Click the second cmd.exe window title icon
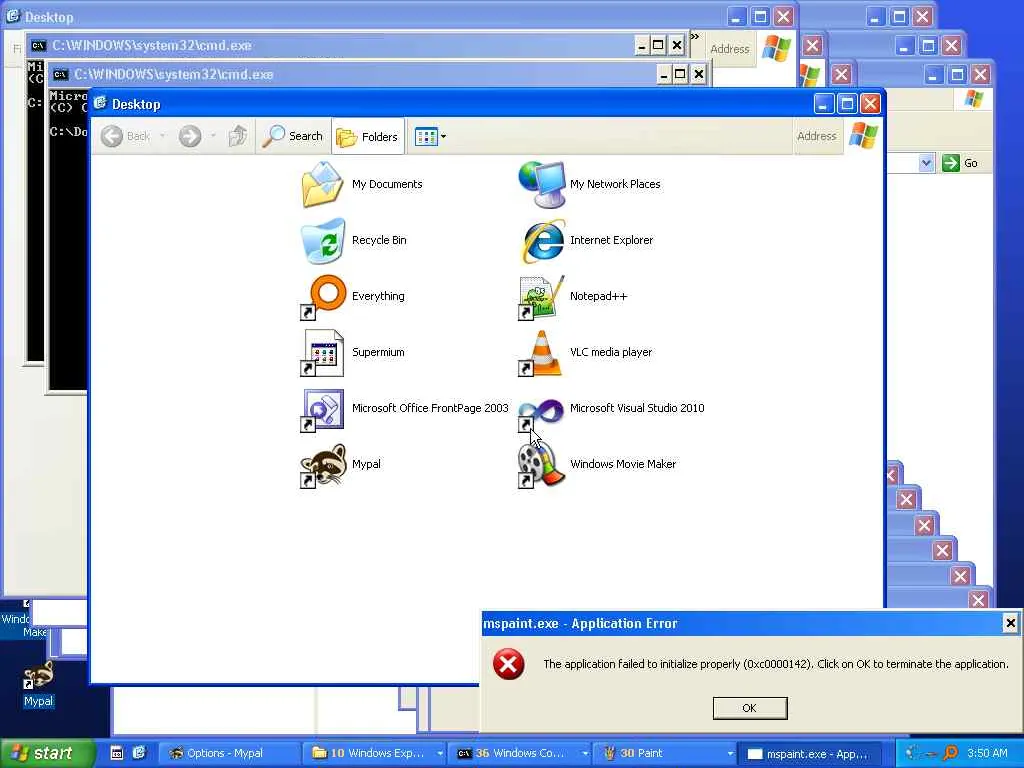Image resolution: width=1024 pixels, height=768 pixels. (x=61, y=74)
